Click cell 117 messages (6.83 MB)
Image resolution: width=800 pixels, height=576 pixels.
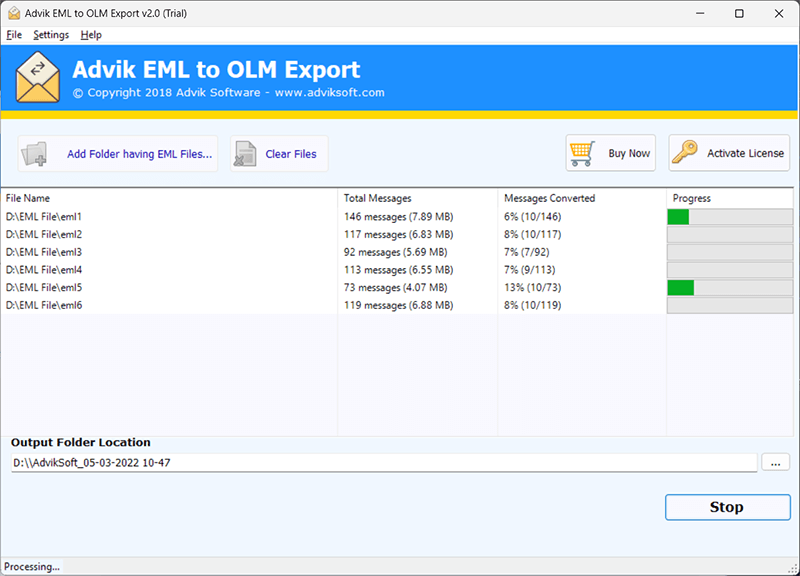[x=398, y=235]
